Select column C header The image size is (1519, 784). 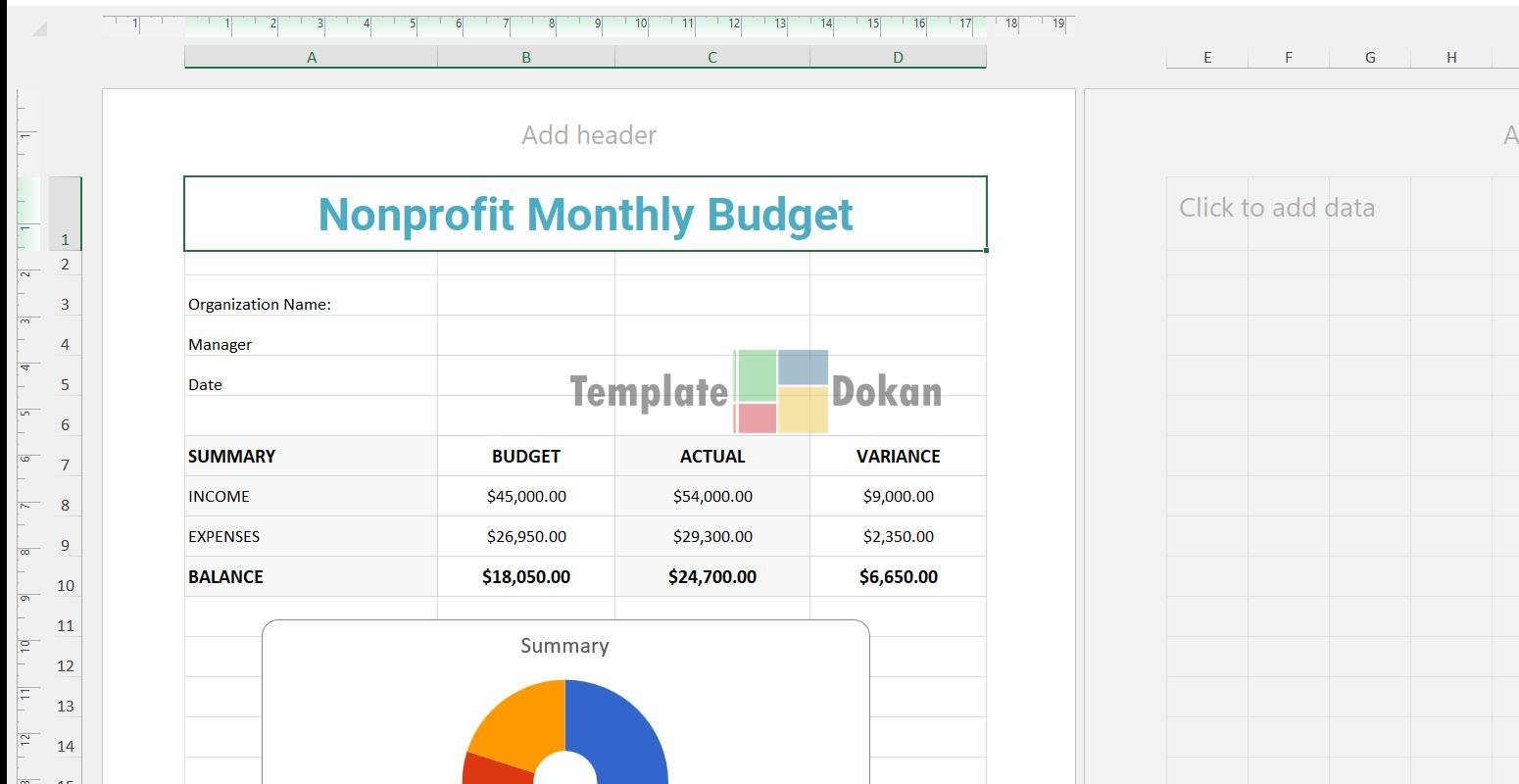712,58
